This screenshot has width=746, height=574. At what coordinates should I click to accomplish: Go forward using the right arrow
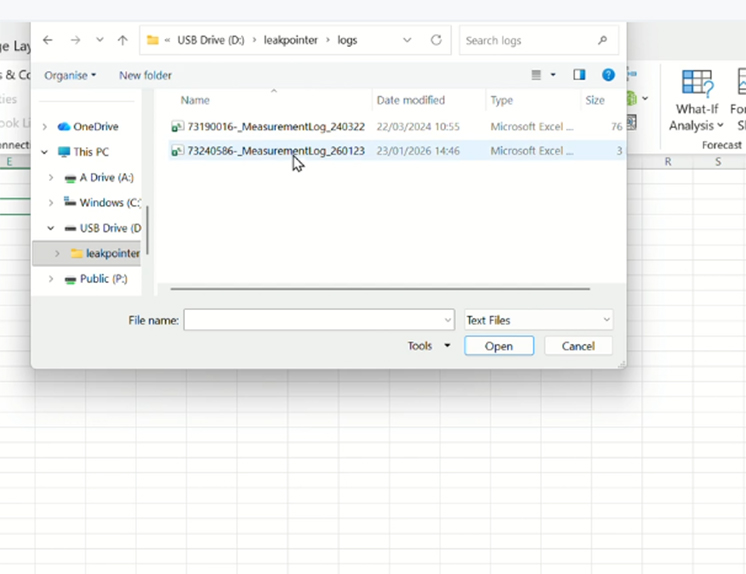click(75, 40)
